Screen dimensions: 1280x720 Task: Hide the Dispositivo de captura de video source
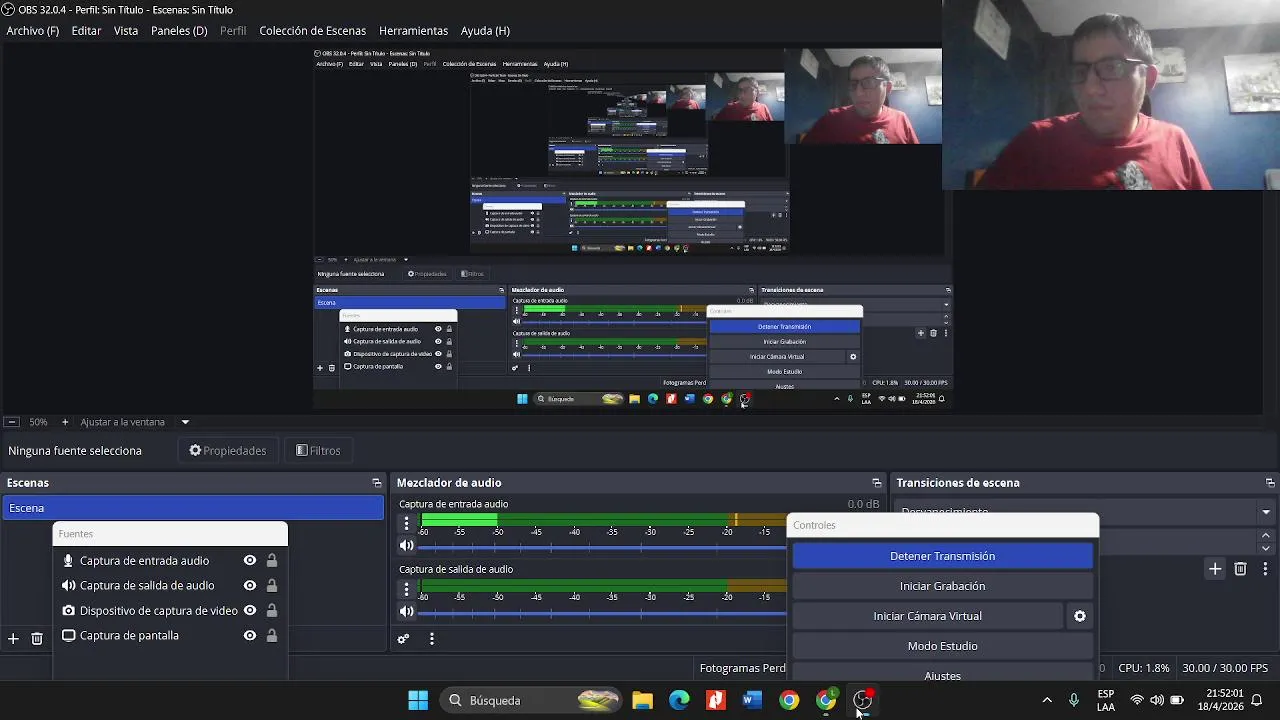coord(250,611)
